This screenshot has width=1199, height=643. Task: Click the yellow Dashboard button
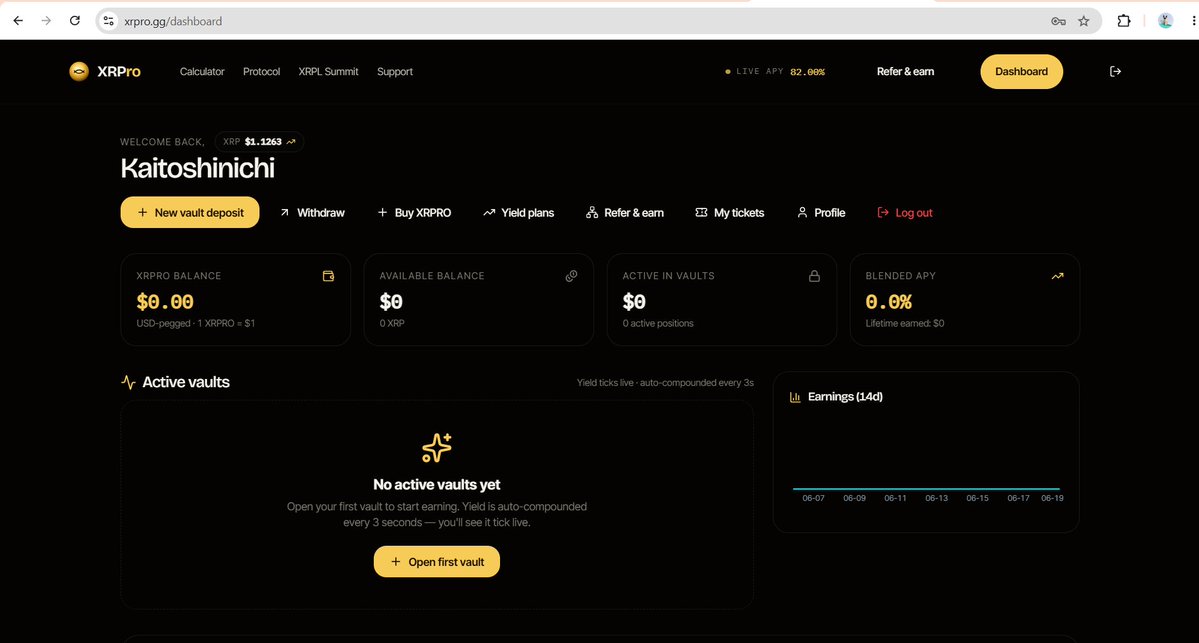point(1022,71)
